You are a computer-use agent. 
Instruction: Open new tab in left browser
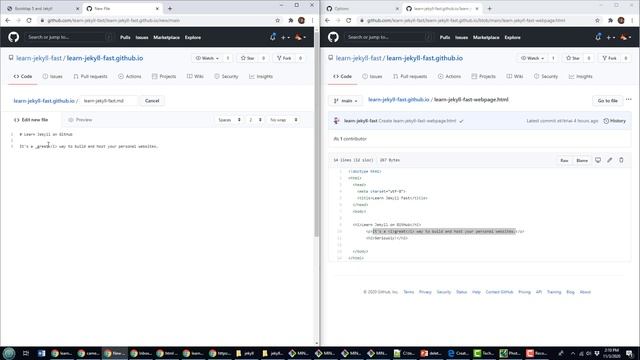[x=170, y=9]
